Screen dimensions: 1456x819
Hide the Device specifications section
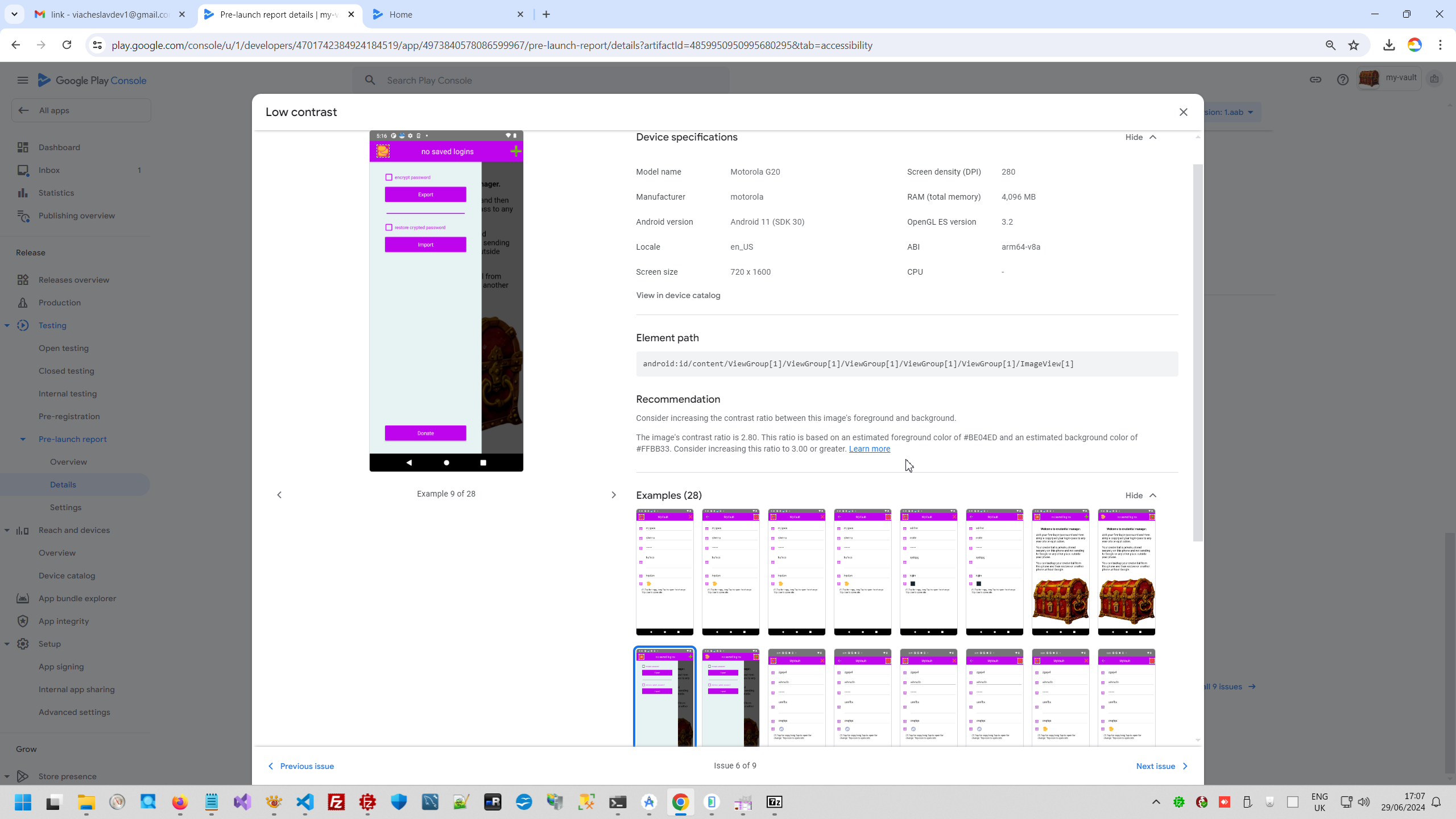click(1140, 137)
